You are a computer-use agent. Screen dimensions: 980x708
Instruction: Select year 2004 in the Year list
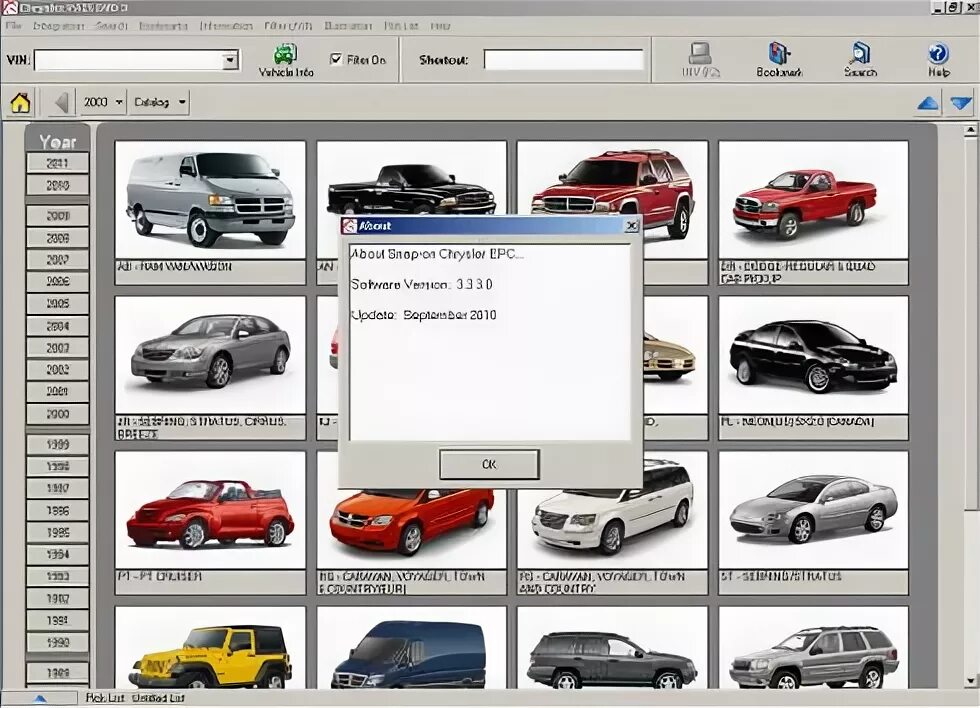58,326
